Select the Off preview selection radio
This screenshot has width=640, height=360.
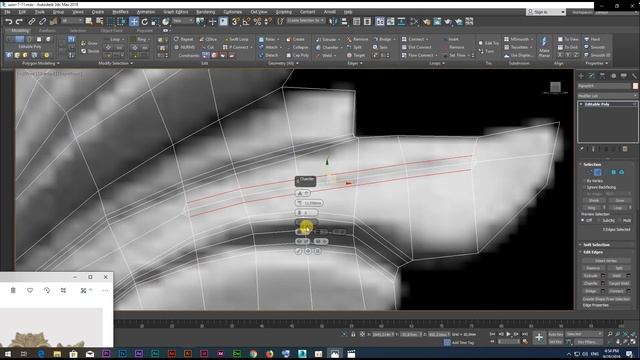coord(583,220)
